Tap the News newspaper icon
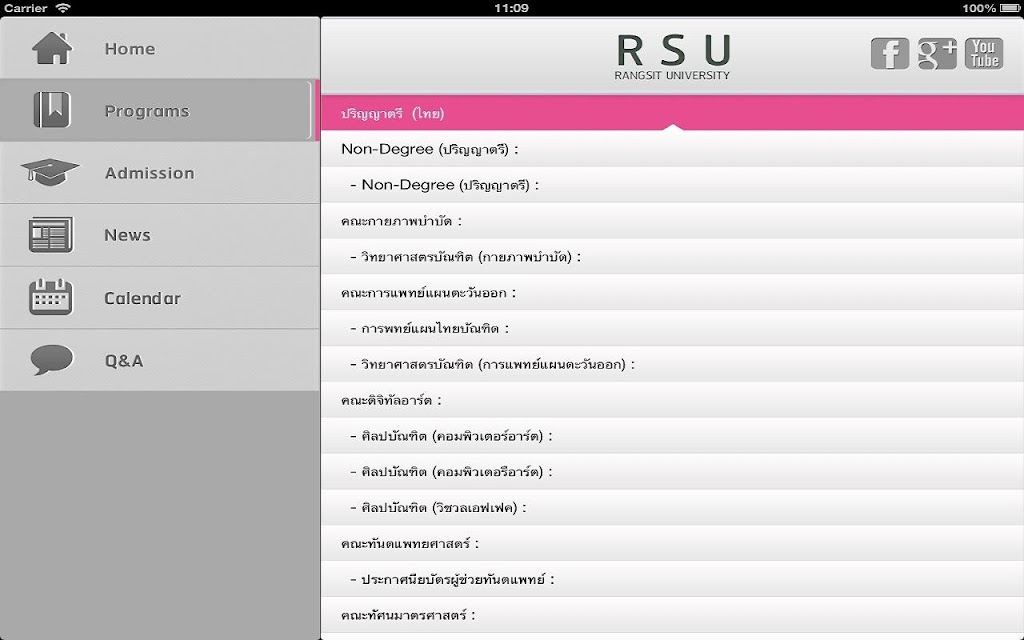 pos(51,234)
